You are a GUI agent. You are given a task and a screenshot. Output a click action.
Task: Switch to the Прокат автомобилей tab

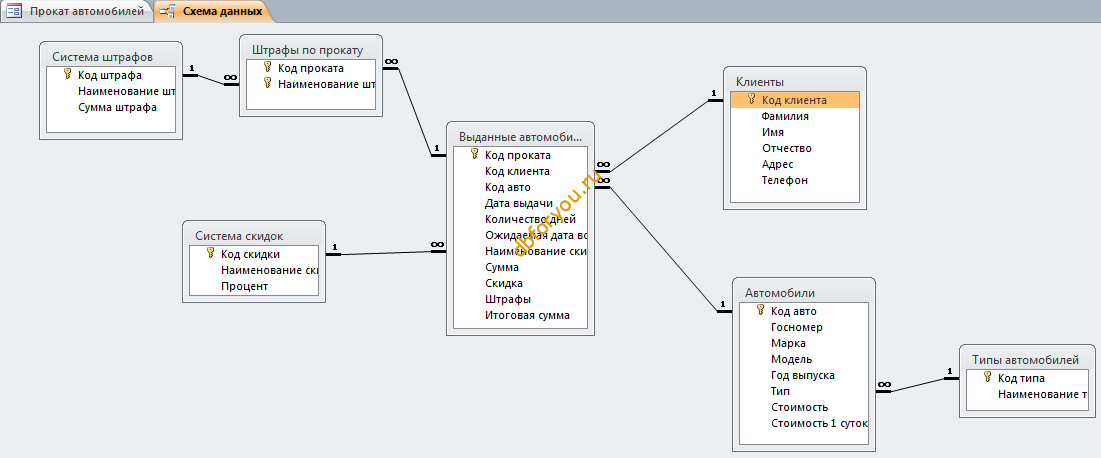77,11
